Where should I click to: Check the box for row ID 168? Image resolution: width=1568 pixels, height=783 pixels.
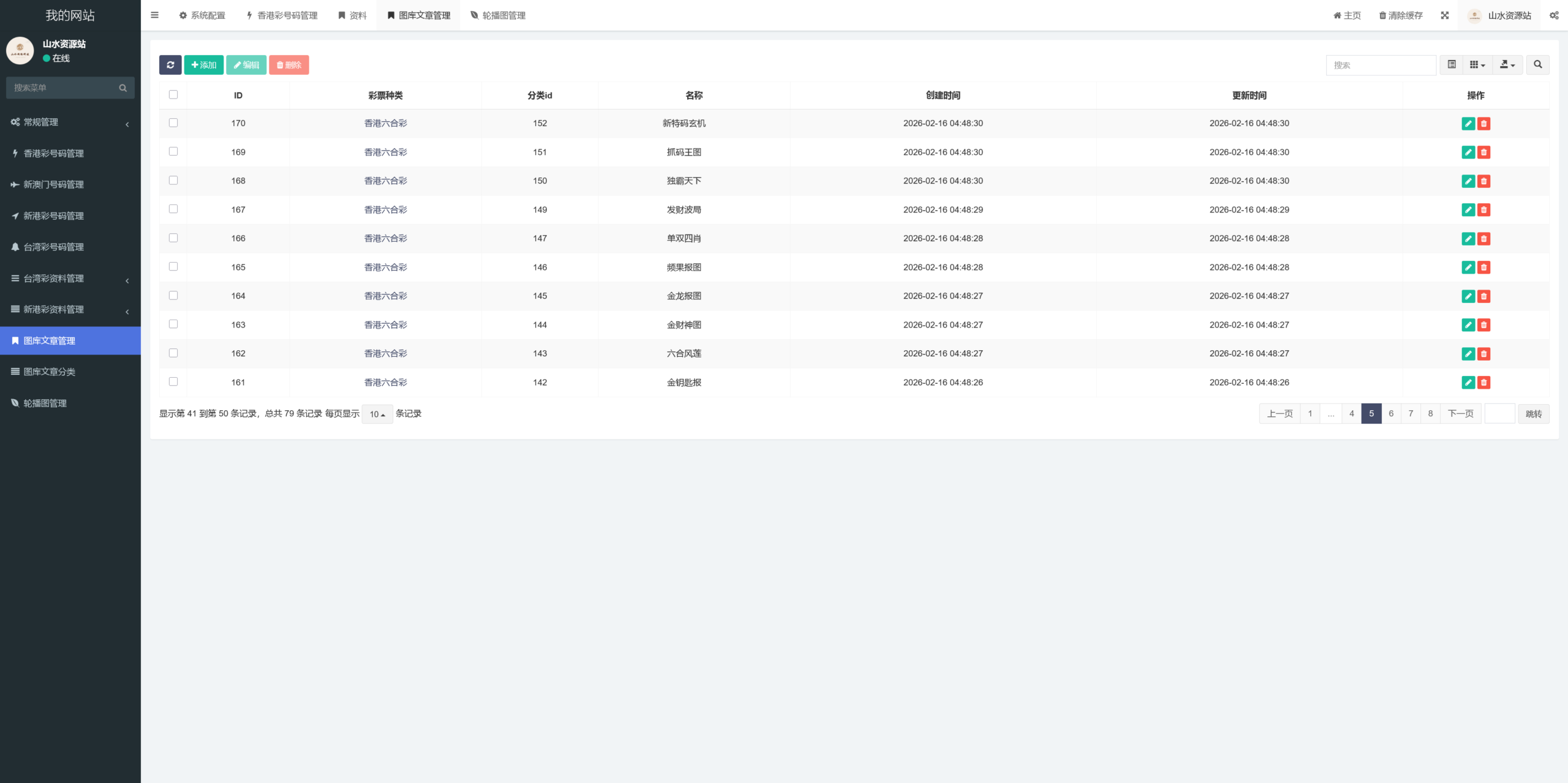[173, 181]
